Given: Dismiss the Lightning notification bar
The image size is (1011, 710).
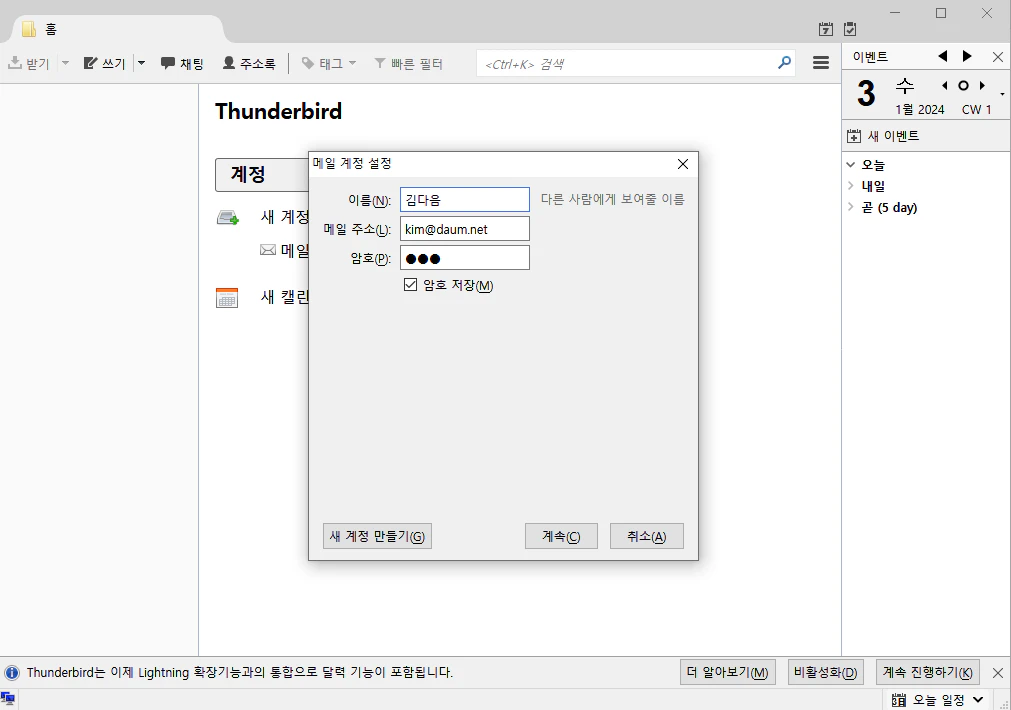Looking at the screenshot, I should coord(997,673).
